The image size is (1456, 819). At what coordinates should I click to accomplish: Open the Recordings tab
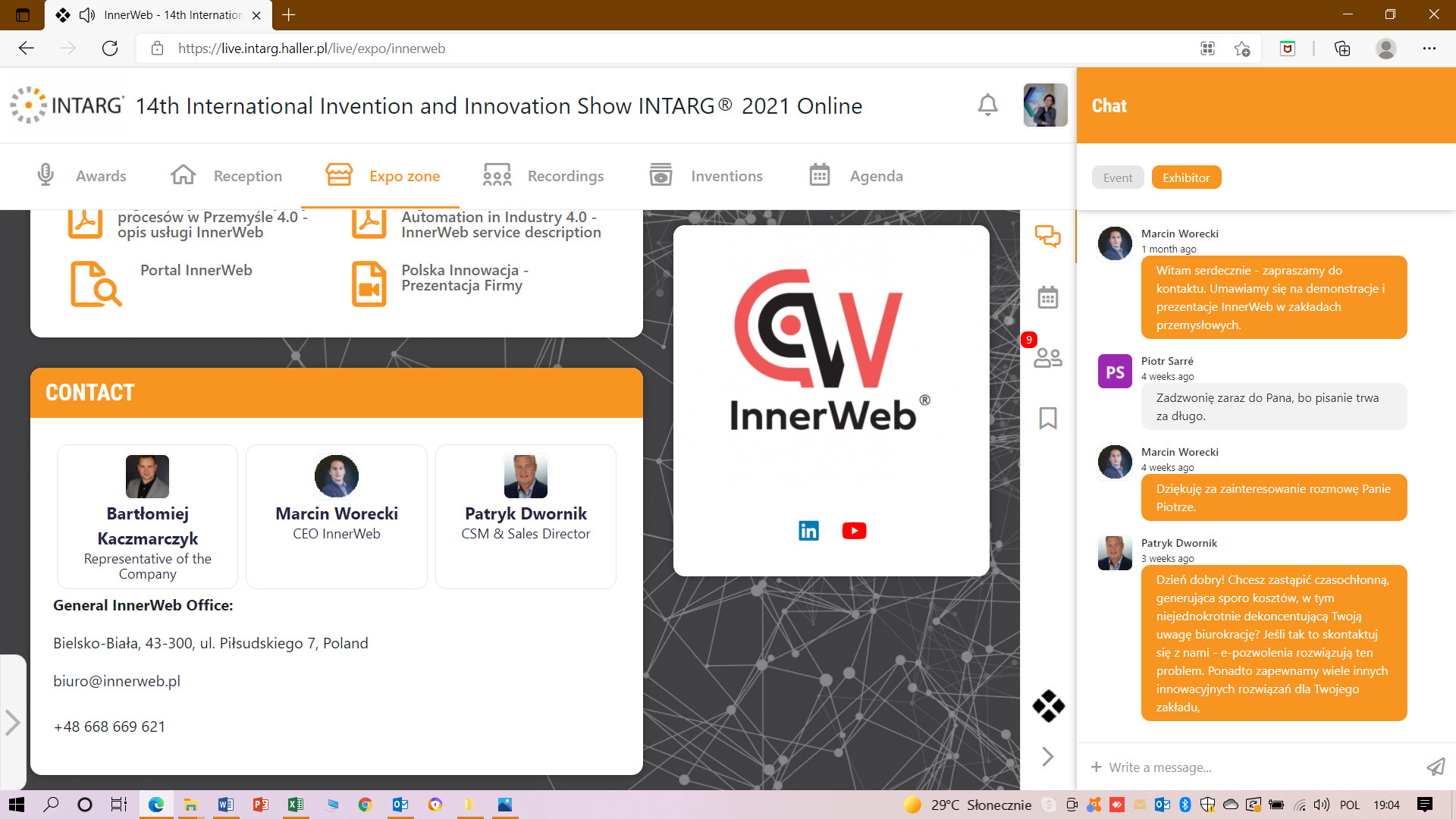pyautogui.click(x=544, y=176)
